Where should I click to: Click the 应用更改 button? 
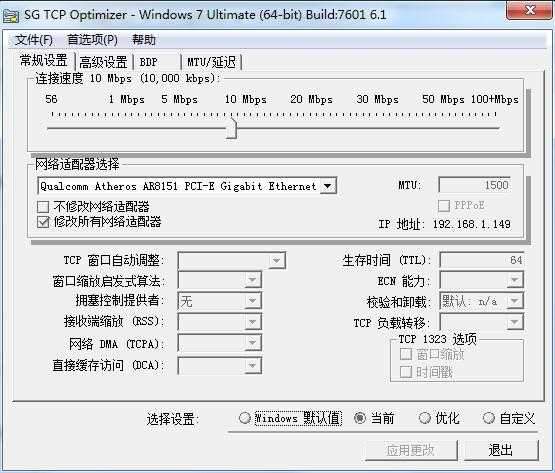tap(411, 450)
